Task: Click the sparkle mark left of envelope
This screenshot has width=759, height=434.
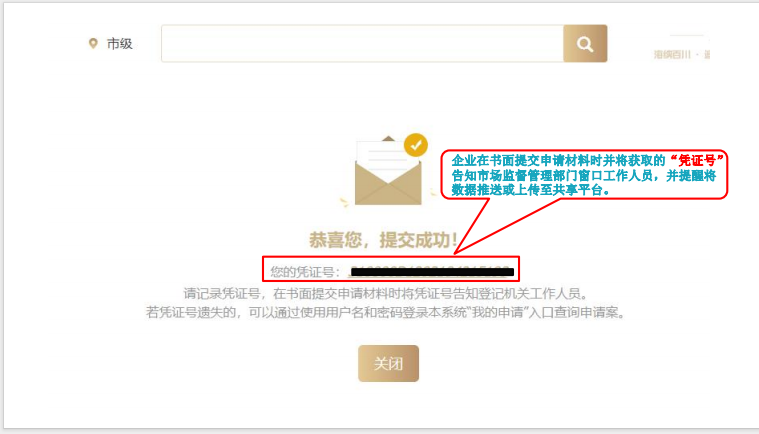Action: pyautogui.click(x=344, y=202)
